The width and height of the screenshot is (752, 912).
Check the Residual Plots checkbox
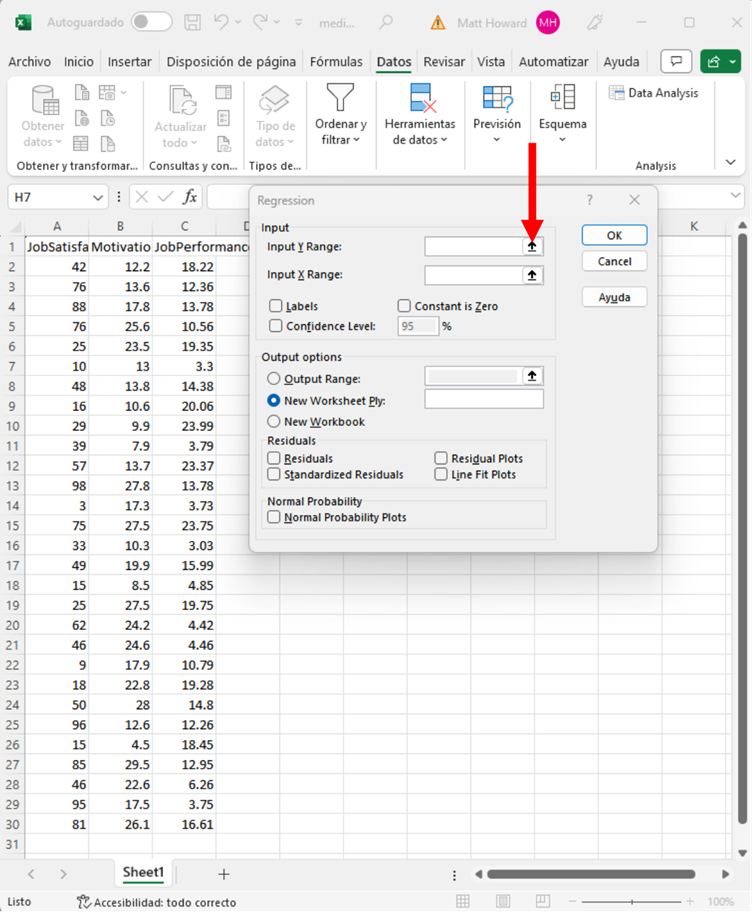pyautogui.click(x=441, y=458)
